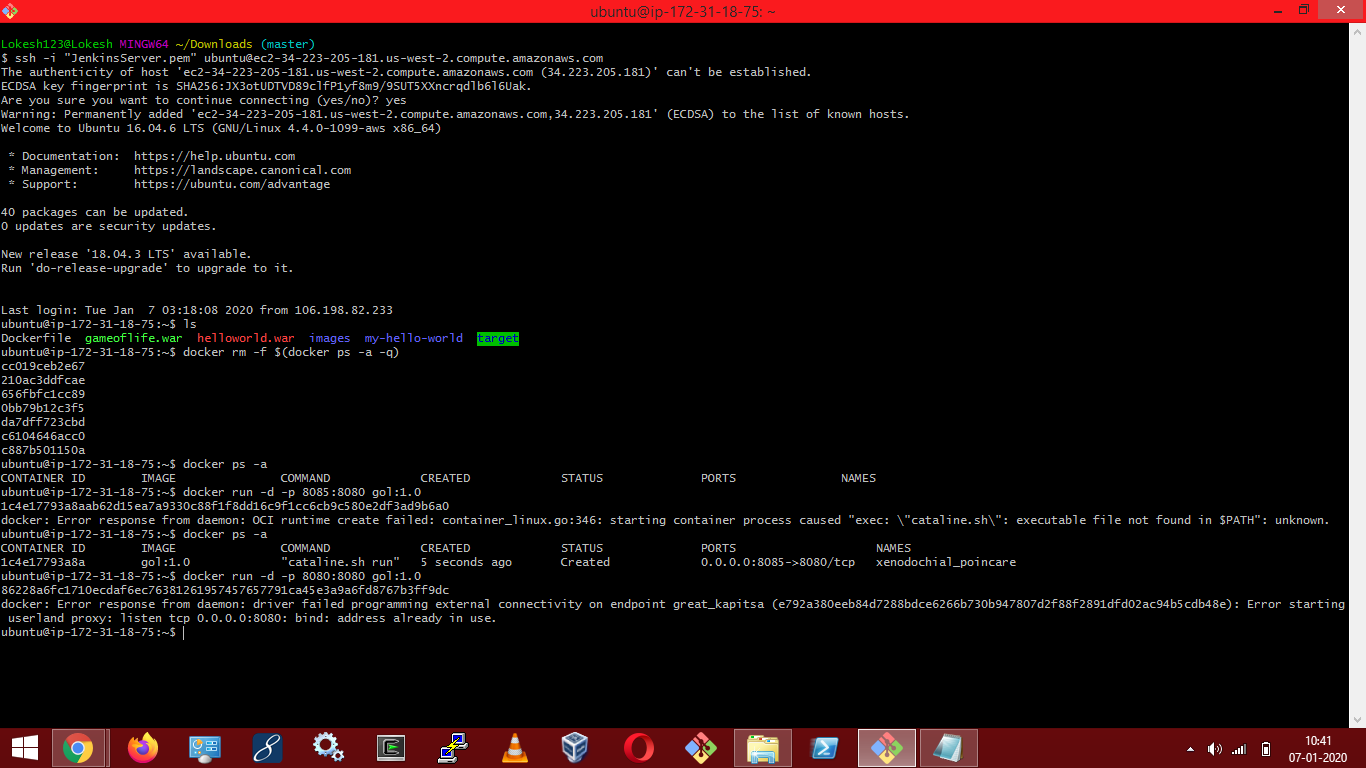Click the Git icon in the title bar
The image size is (1366, 768).
pos(11,11)
